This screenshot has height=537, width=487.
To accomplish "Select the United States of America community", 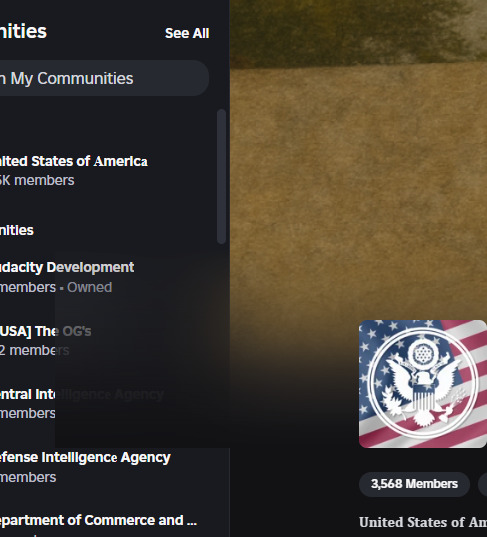I will [x=74, y=170].
